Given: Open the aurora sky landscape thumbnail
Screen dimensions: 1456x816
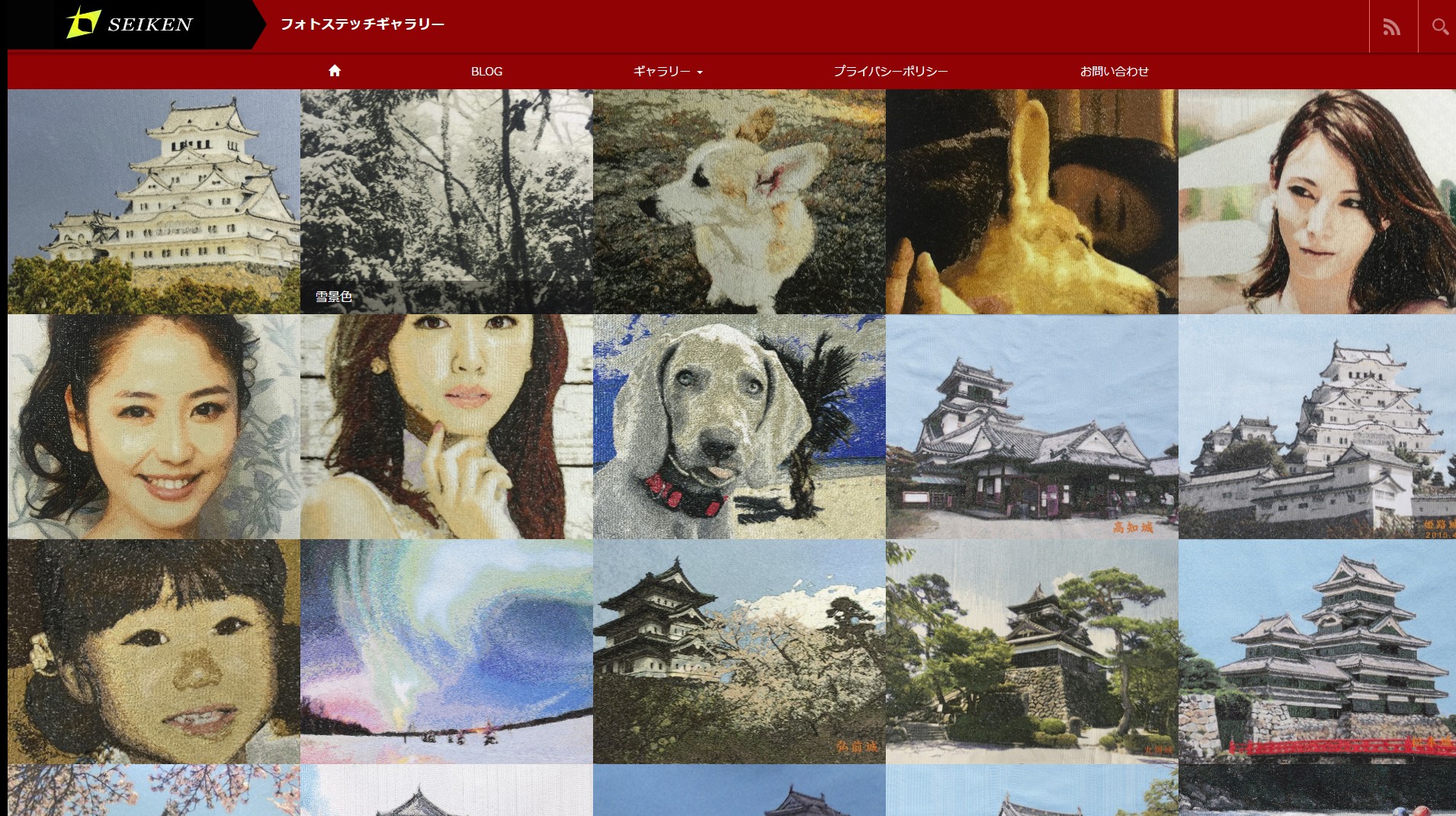Looking at the screenshot, I should 447,651.
